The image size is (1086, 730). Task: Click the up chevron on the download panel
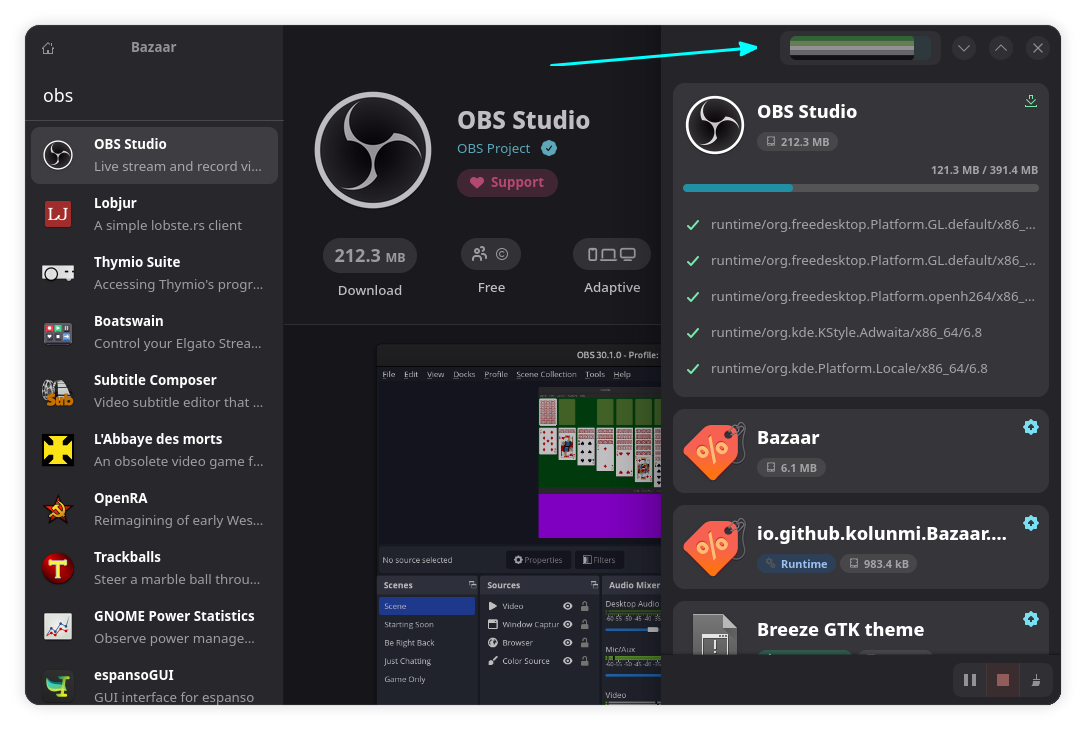click(x=1000, y=47)
